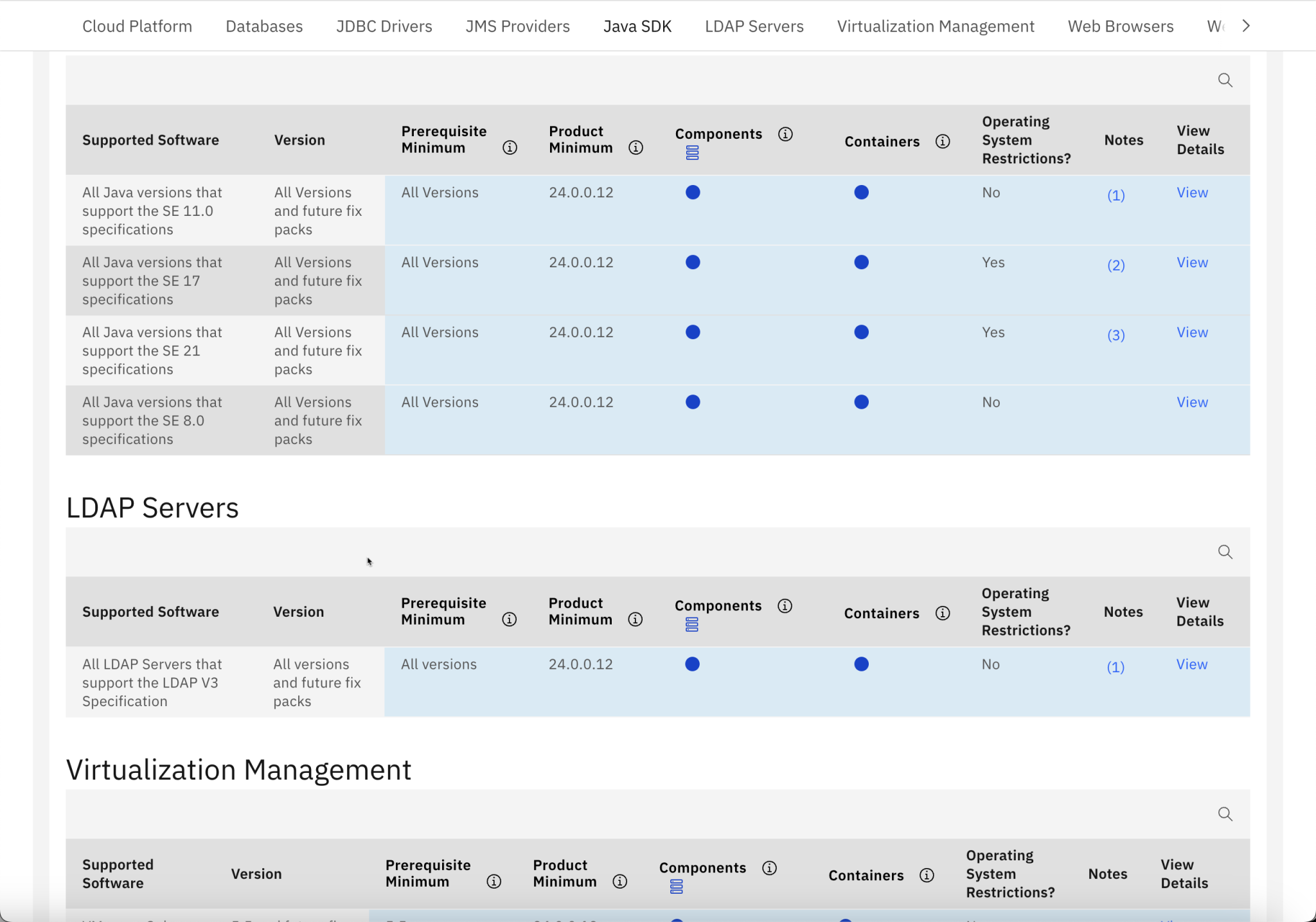Click the Components blue dot for SE 8.0 row

[692, 402]
